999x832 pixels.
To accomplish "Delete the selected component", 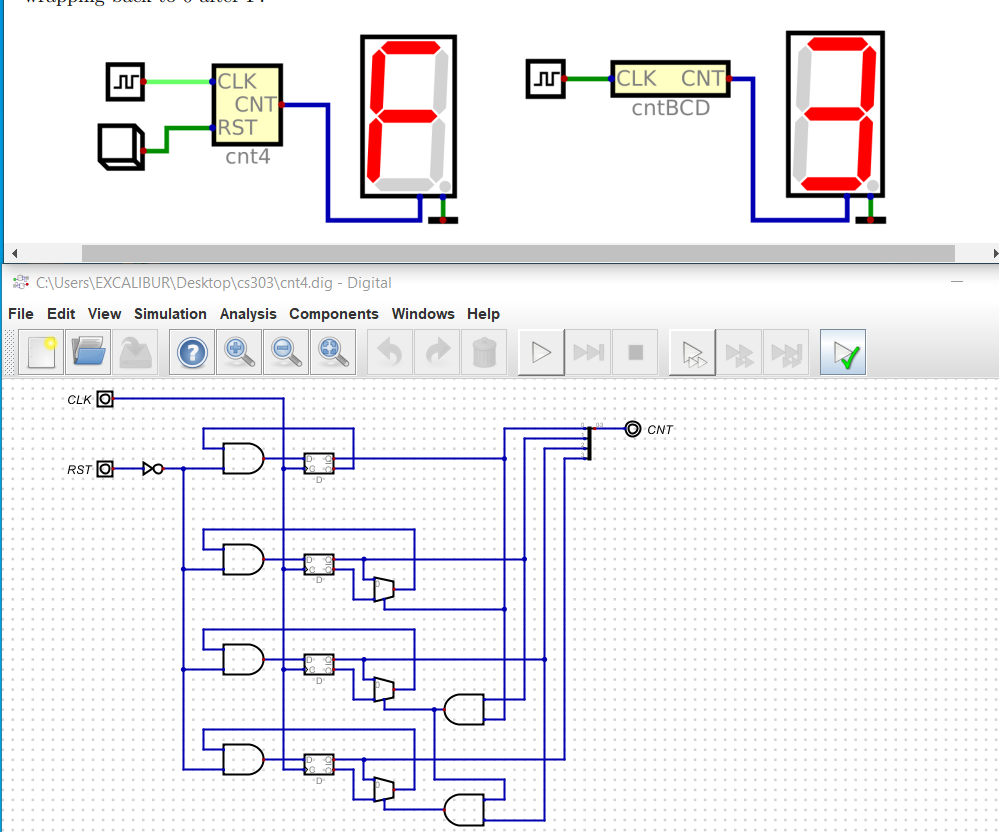I will coord(485,352).
